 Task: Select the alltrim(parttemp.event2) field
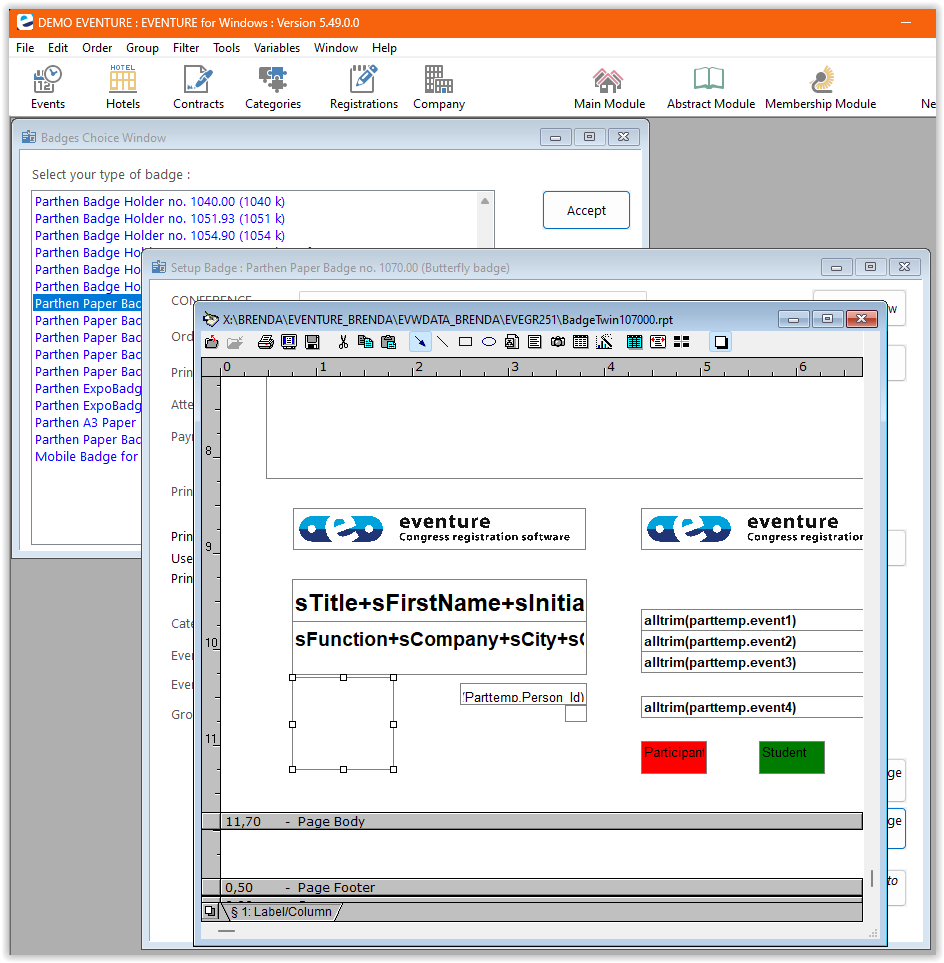tap(752, 641)
